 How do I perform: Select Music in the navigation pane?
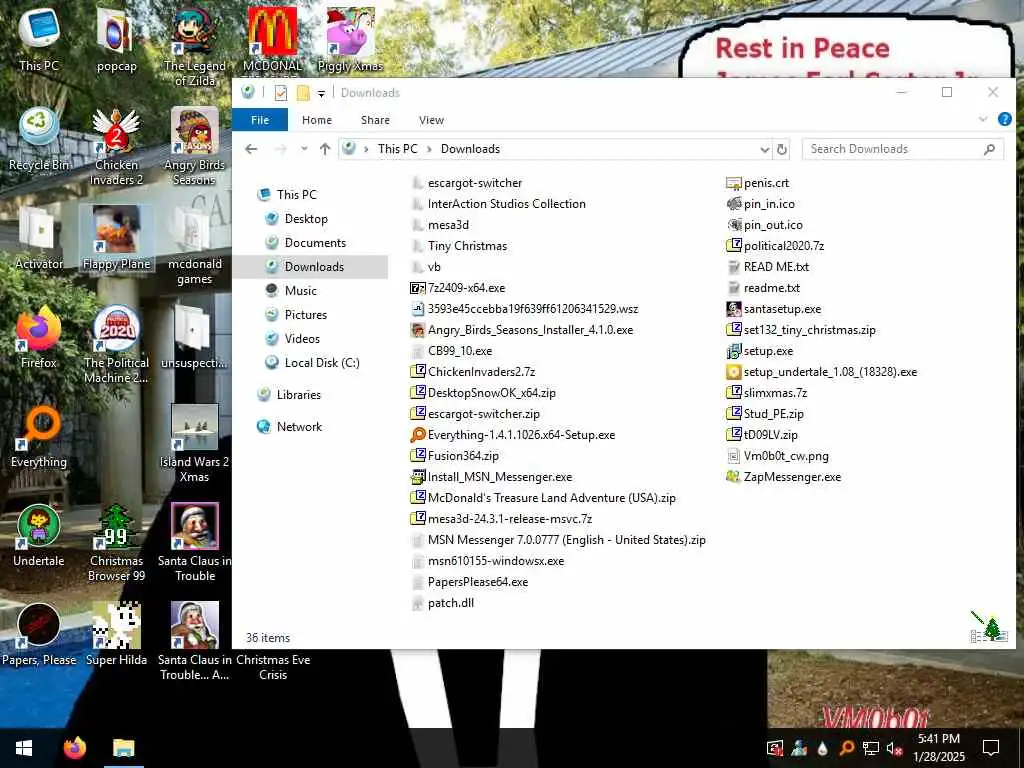point(300,291)
